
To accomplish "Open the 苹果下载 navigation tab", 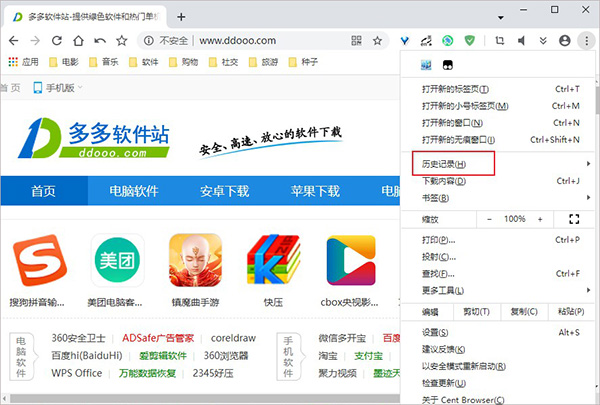I will click(315, 191).
